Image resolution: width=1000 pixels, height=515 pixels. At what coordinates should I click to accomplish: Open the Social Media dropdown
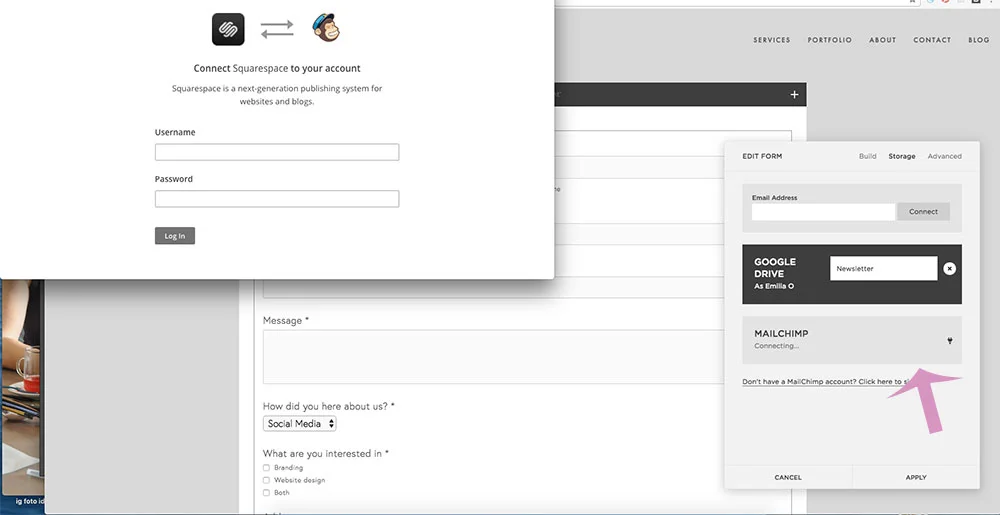point(300,423)
